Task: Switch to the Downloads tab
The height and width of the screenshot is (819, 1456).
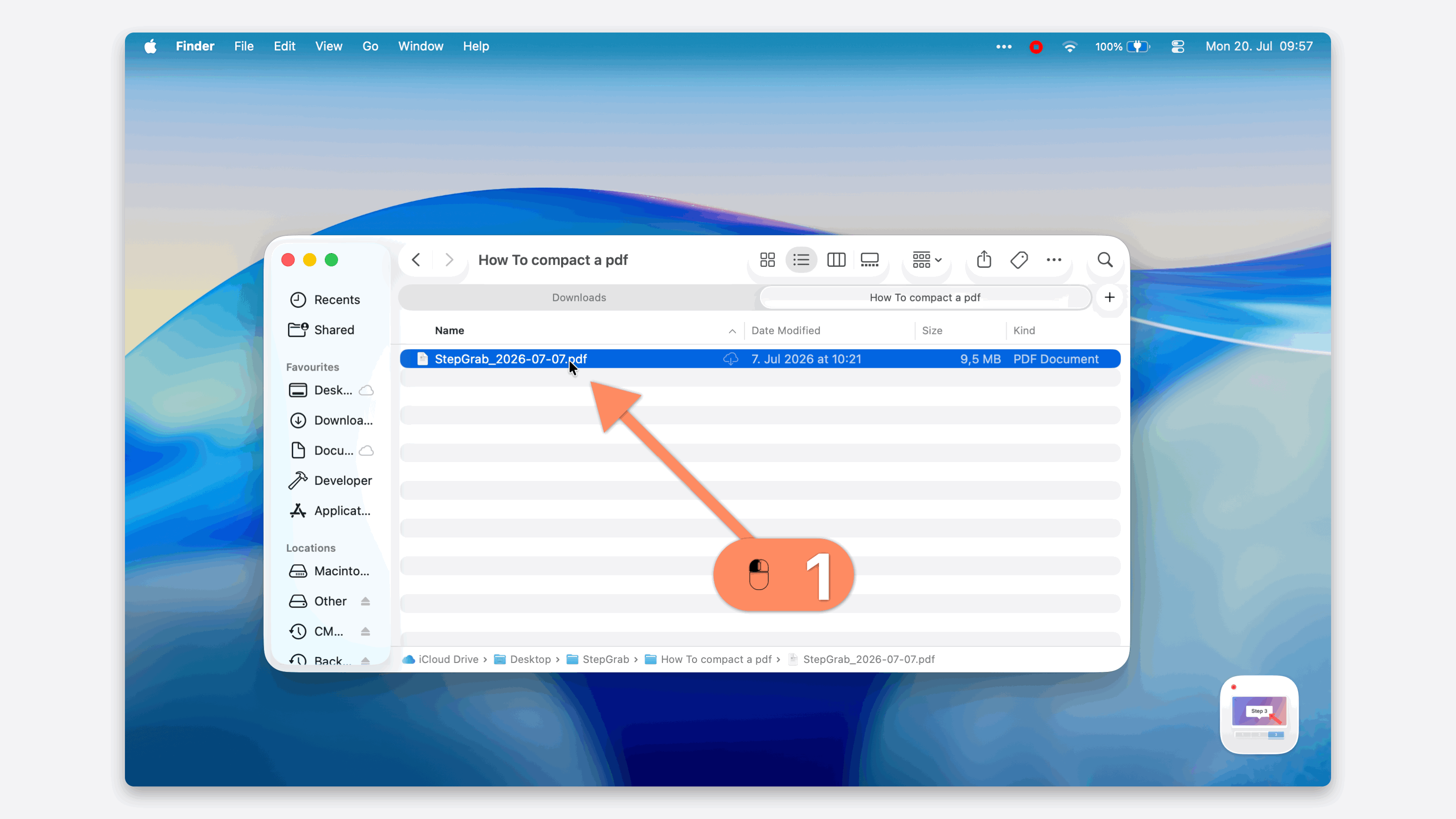Action: tap(579, 298)
